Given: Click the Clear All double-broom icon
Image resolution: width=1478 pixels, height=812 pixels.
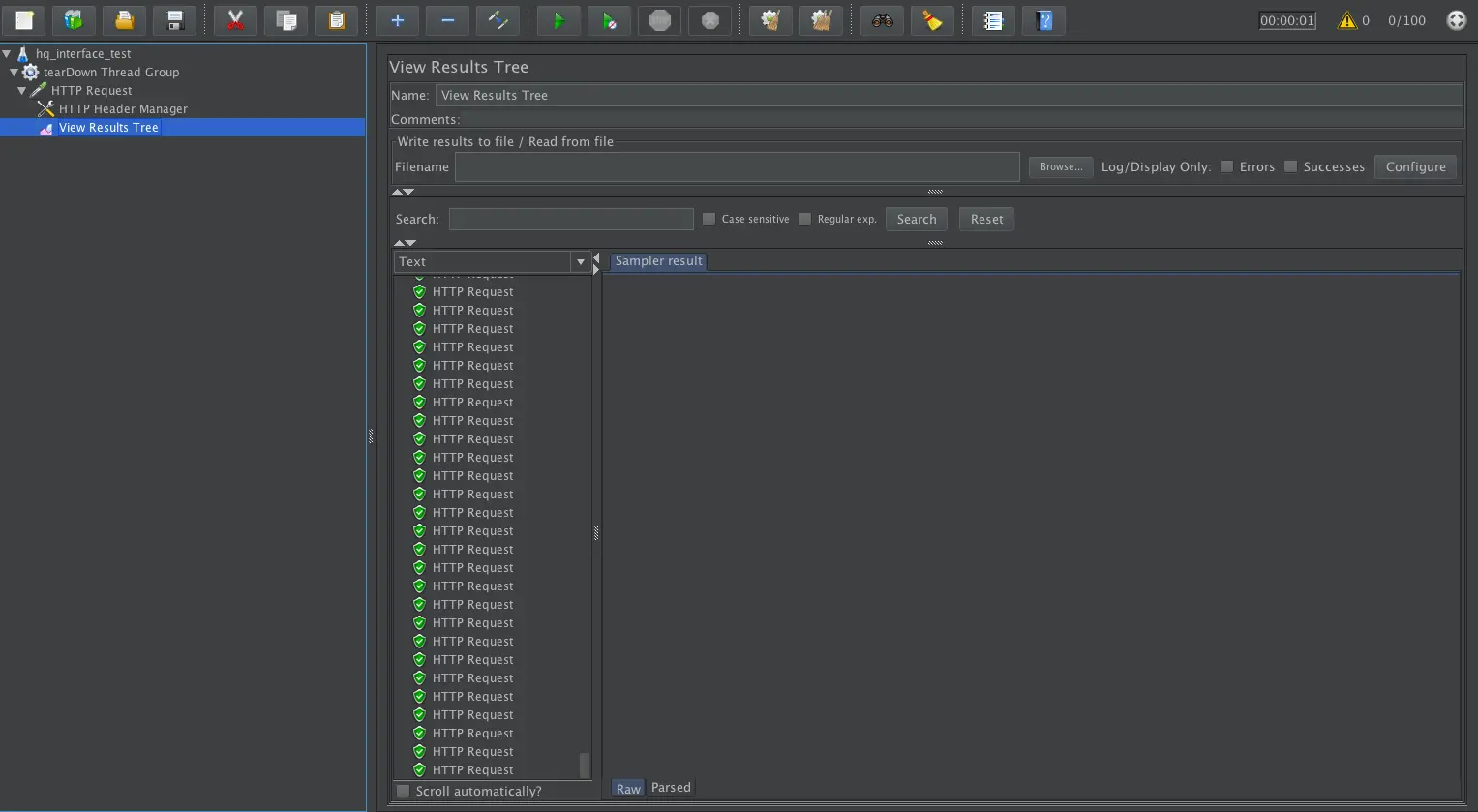Looking at the screenshot, I should pos(821,20).
